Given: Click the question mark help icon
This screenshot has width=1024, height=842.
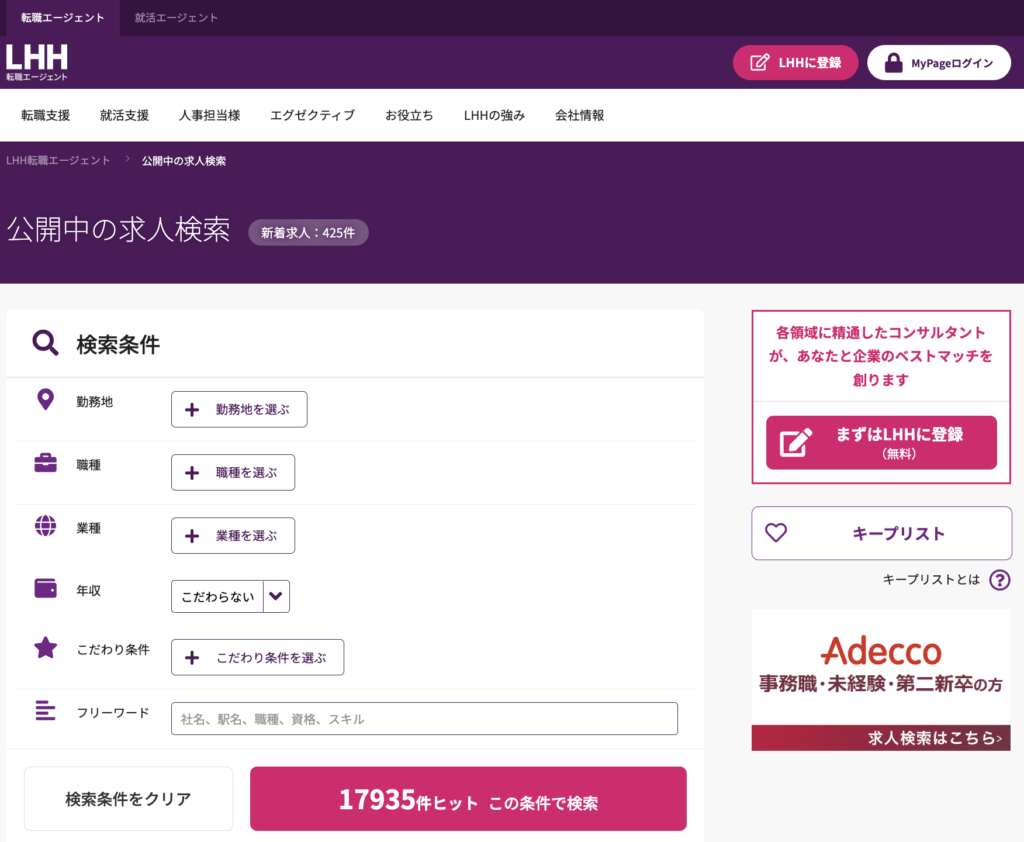Looking at the screenshot, I should 999,579.
